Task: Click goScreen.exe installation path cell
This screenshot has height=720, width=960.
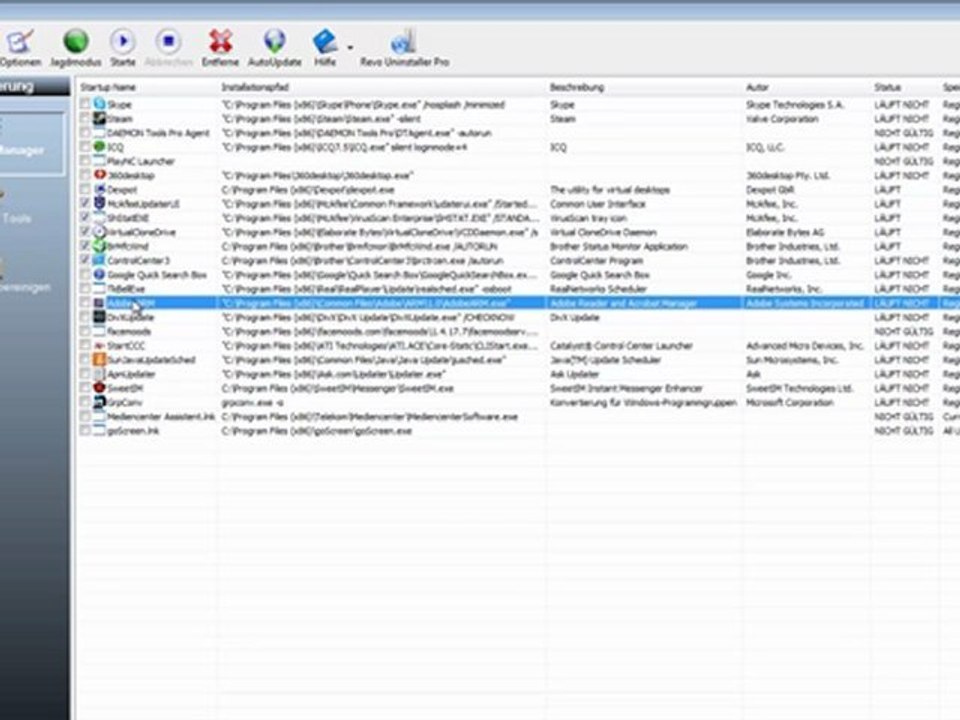Action: [316, 430]
